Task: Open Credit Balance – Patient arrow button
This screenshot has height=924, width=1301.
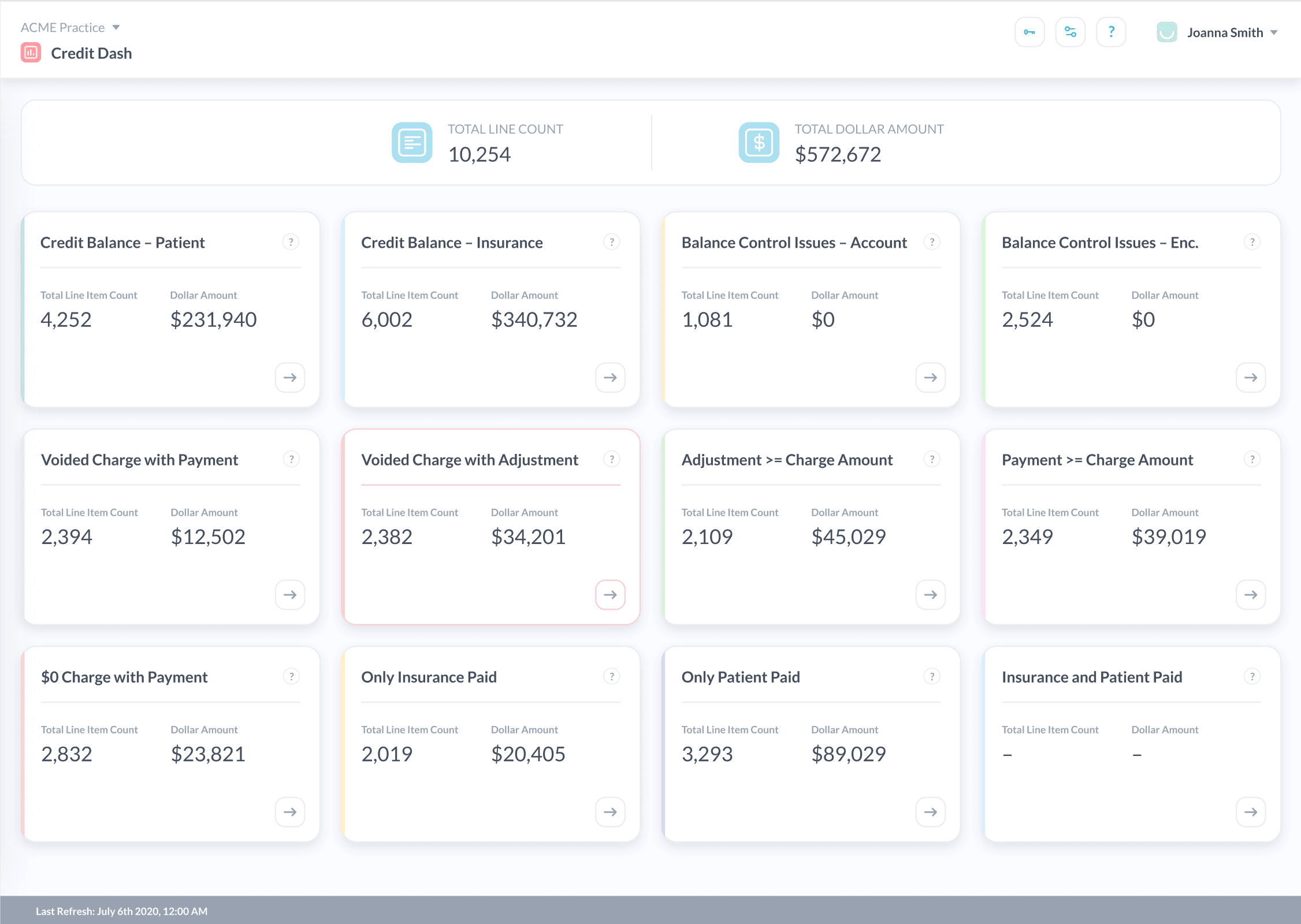Action: [290, 378]
